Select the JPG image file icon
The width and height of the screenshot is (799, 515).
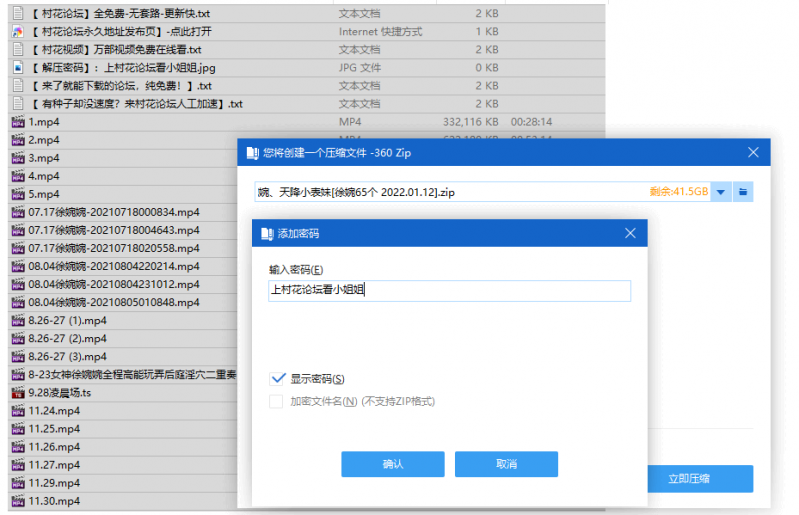pyautogui.click(x=17, y=68)
